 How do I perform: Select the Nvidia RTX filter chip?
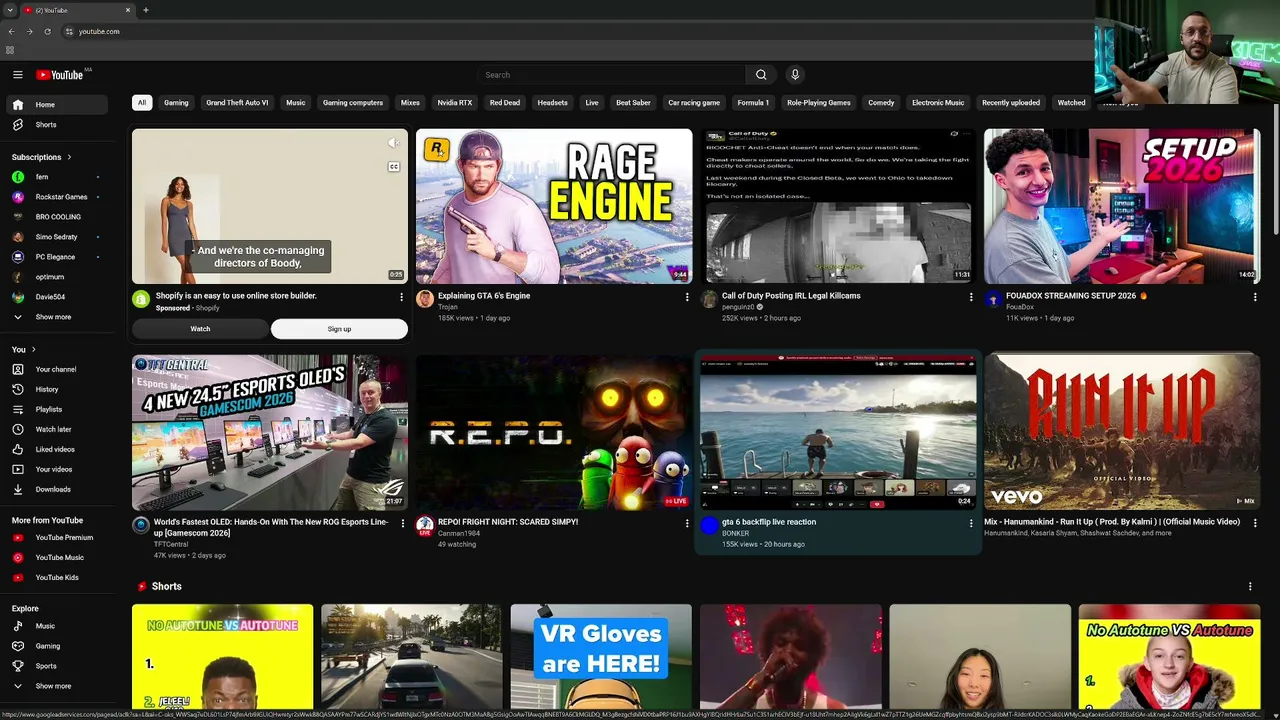click(455, 103)
